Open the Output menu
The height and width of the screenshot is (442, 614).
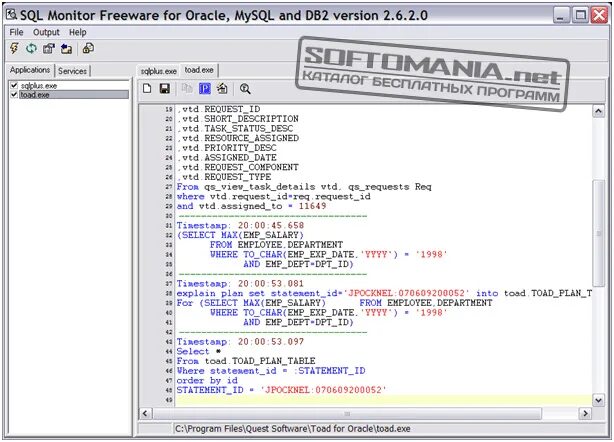pyautogui.click(x=46, y=32)
